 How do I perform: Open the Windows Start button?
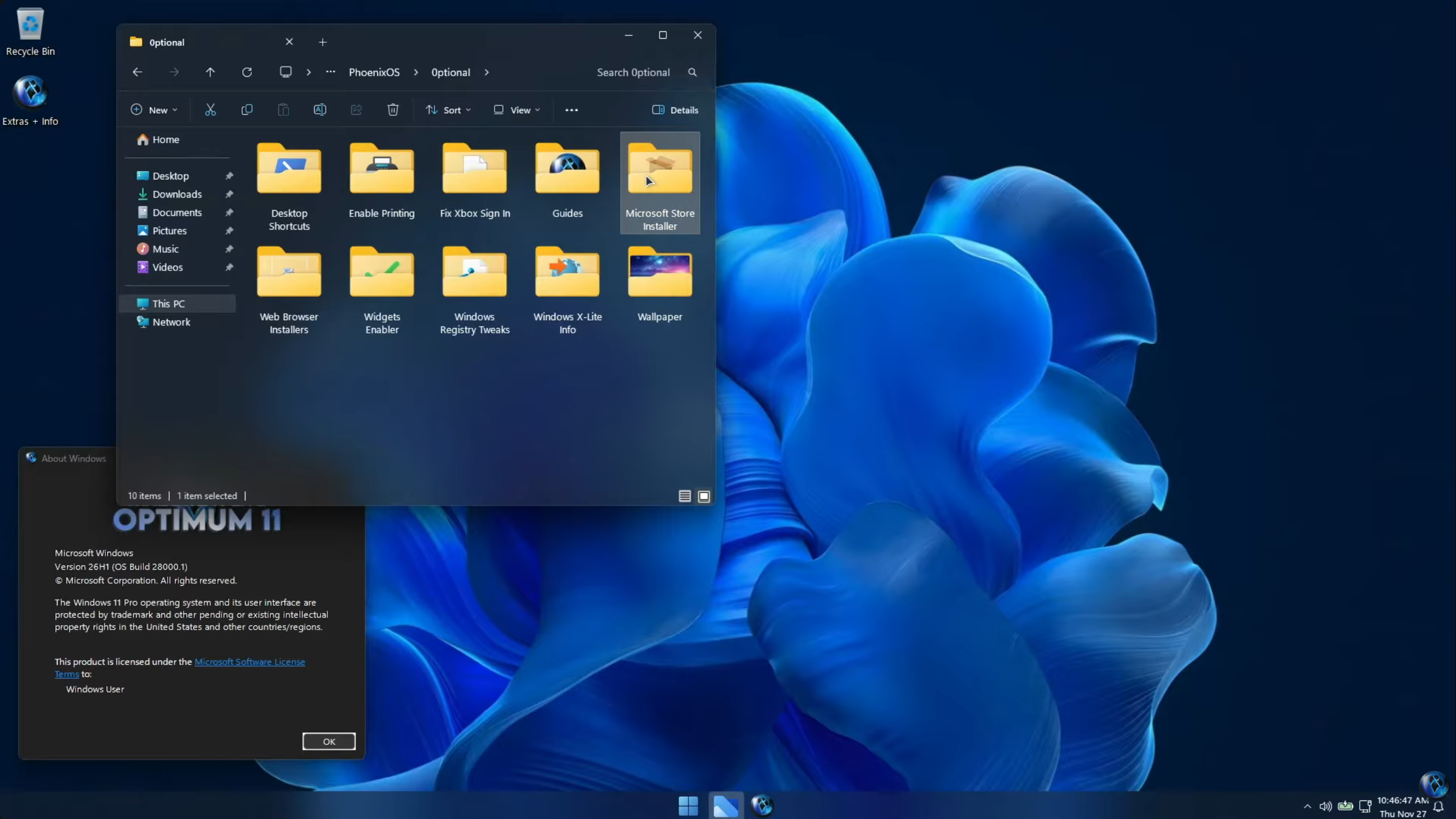point(688,805)
